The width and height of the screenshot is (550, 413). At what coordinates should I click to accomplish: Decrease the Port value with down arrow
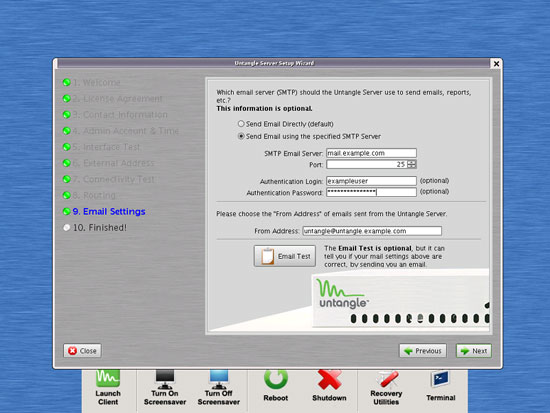412,166
